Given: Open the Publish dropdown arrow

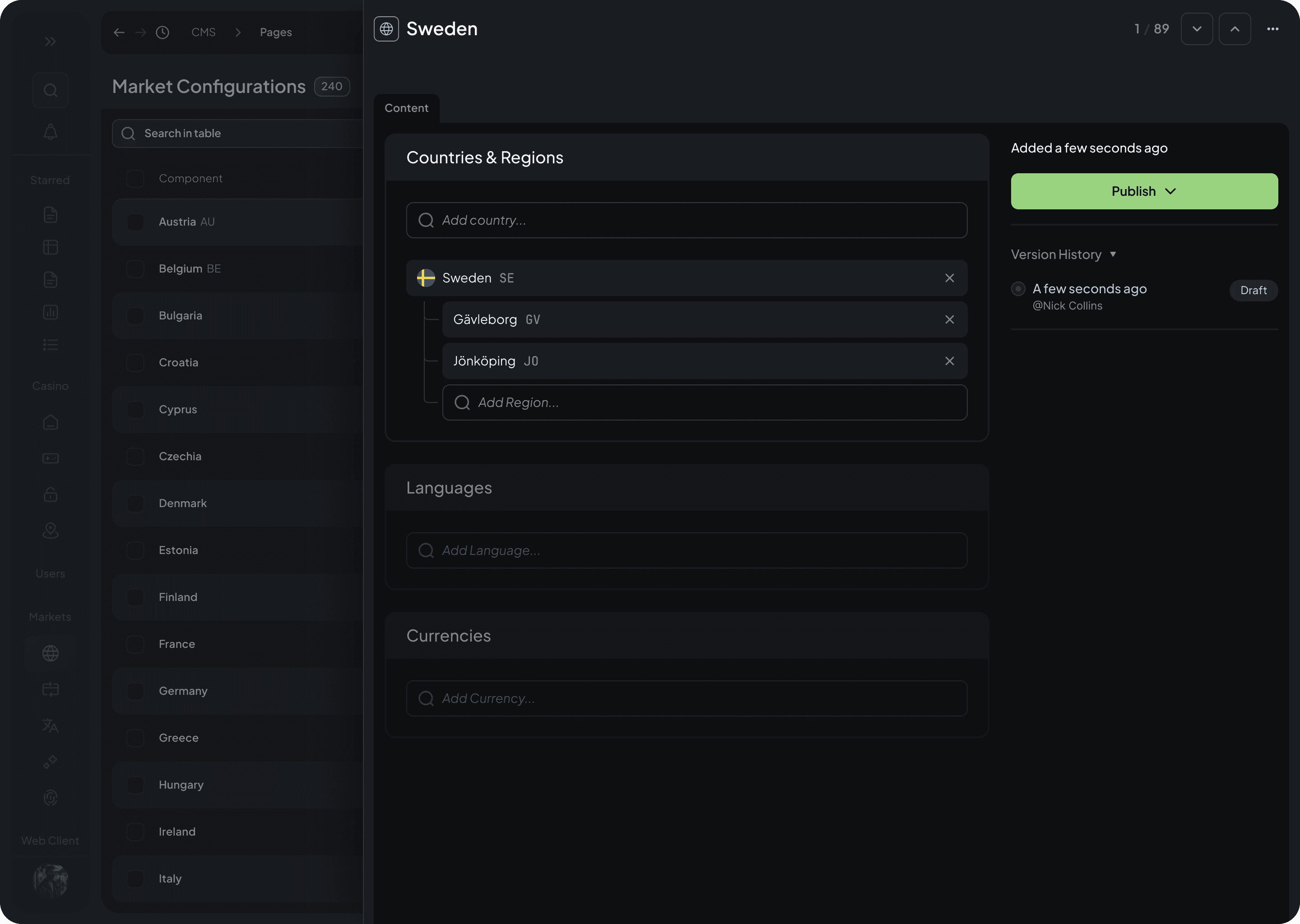Looking at the screenshot, I should (1170, 192).
